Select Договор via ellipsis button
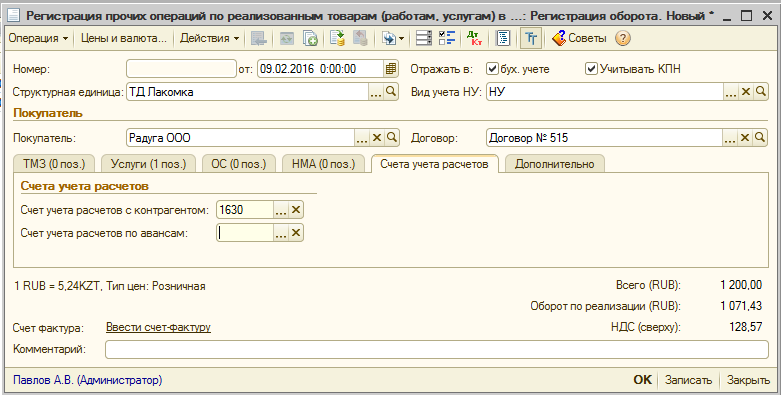Screen dimensions: 781x395 coord(730,137)
